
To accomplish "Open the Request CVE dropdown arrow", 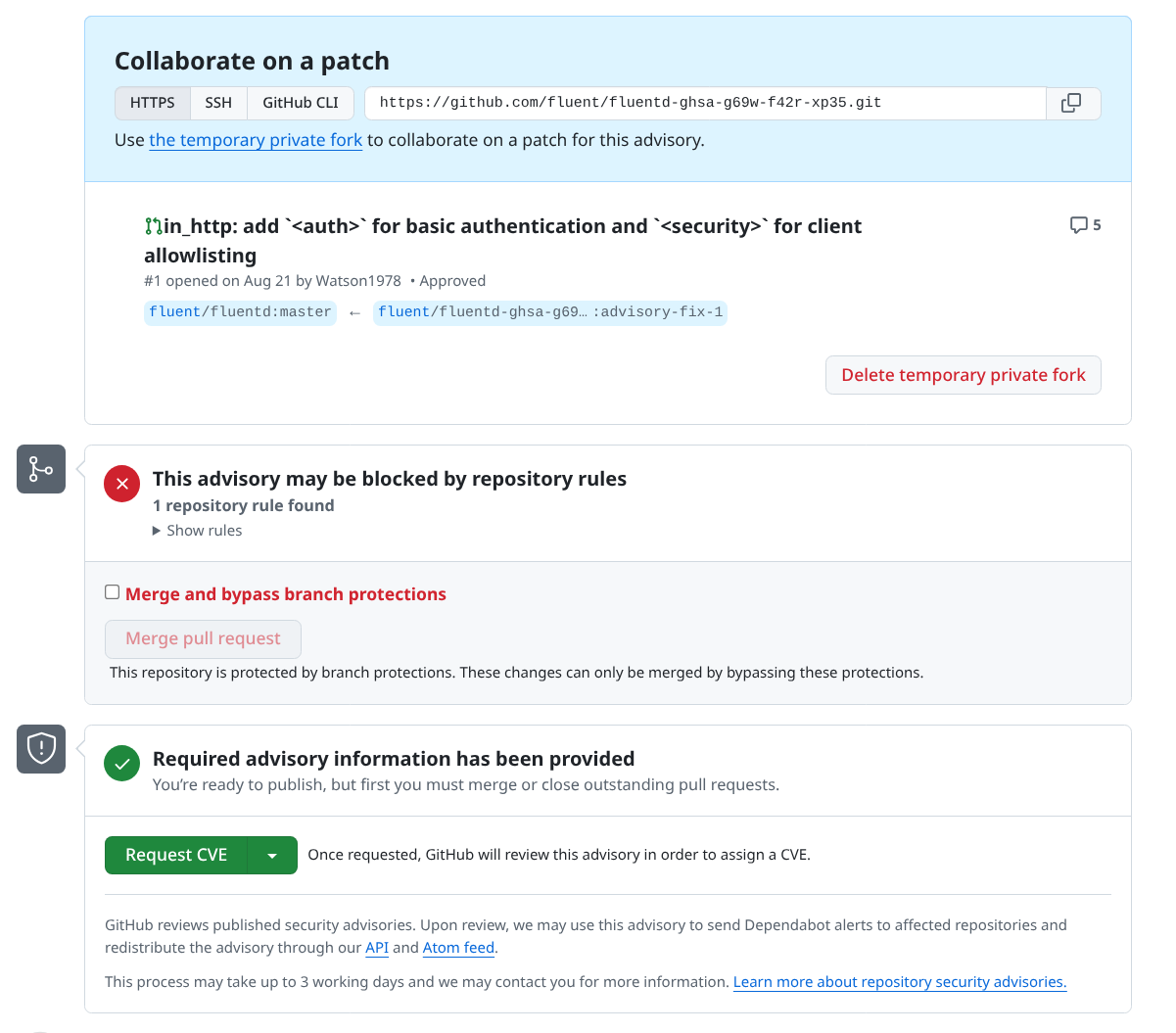I will (273, 856).
